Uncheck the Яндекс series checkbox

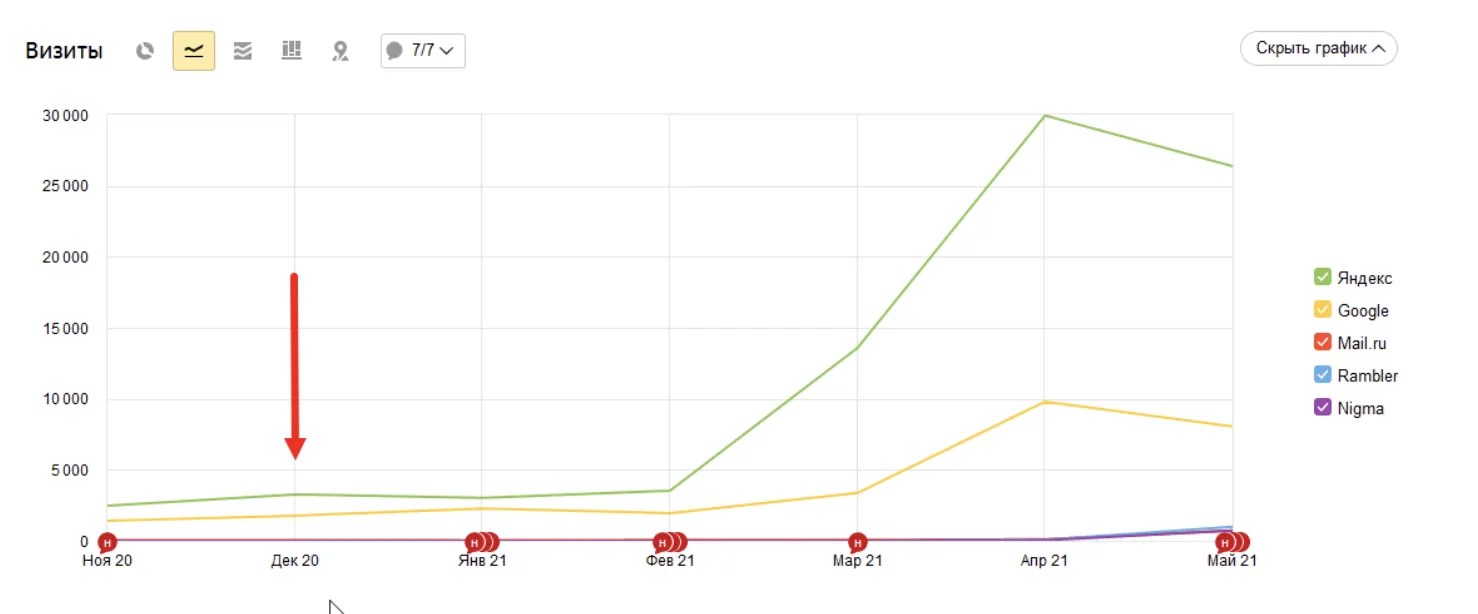(1322, 277)
